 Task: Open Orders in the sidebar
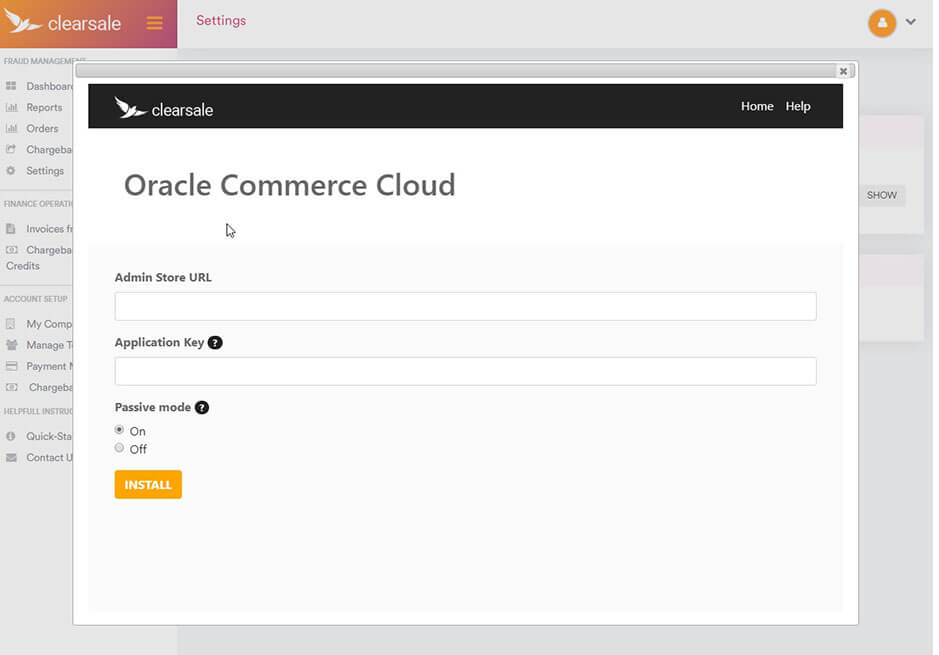click(42, 128)
